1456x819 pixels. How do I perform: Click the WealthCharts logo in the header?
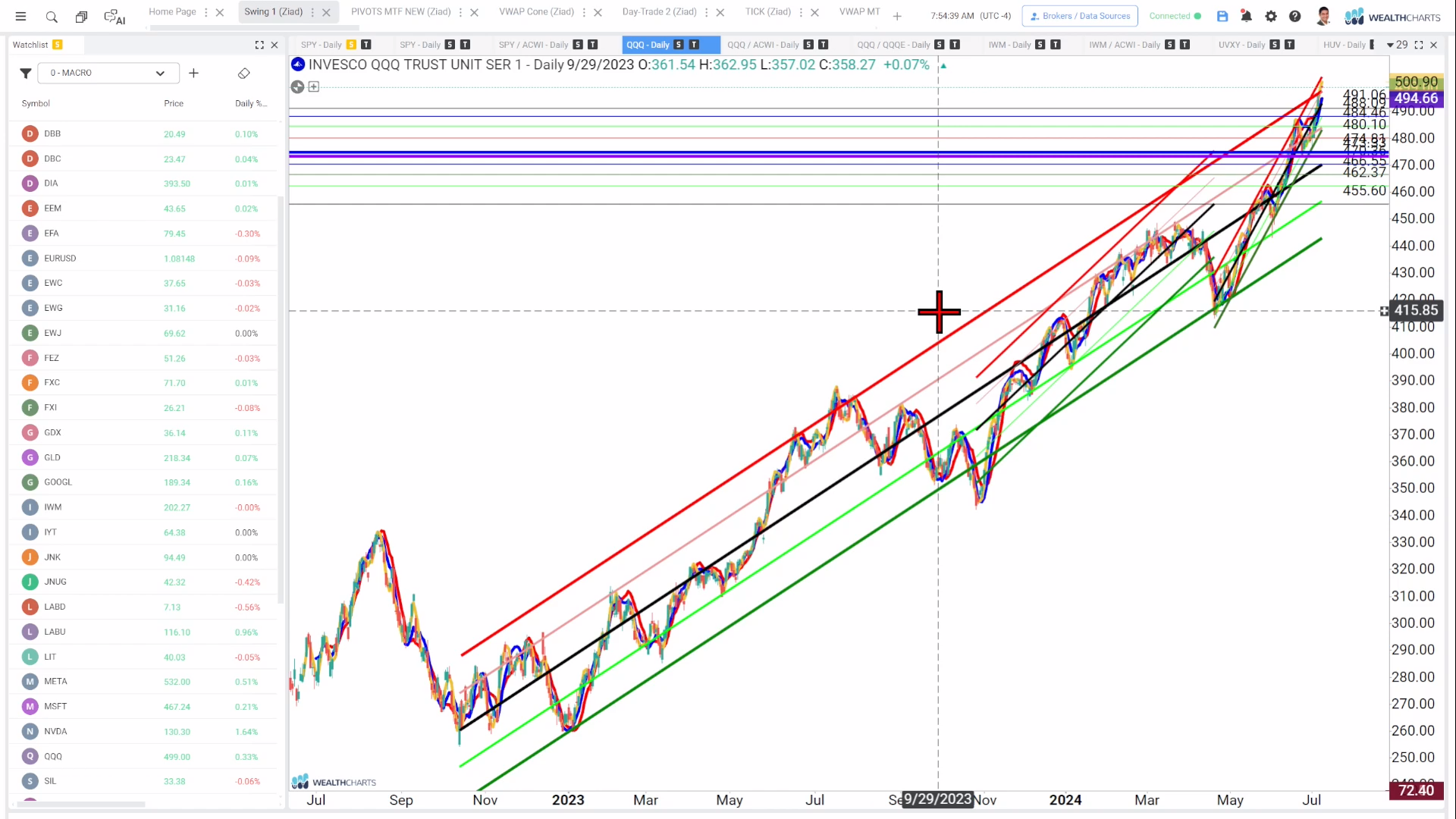coord(1392,17)
